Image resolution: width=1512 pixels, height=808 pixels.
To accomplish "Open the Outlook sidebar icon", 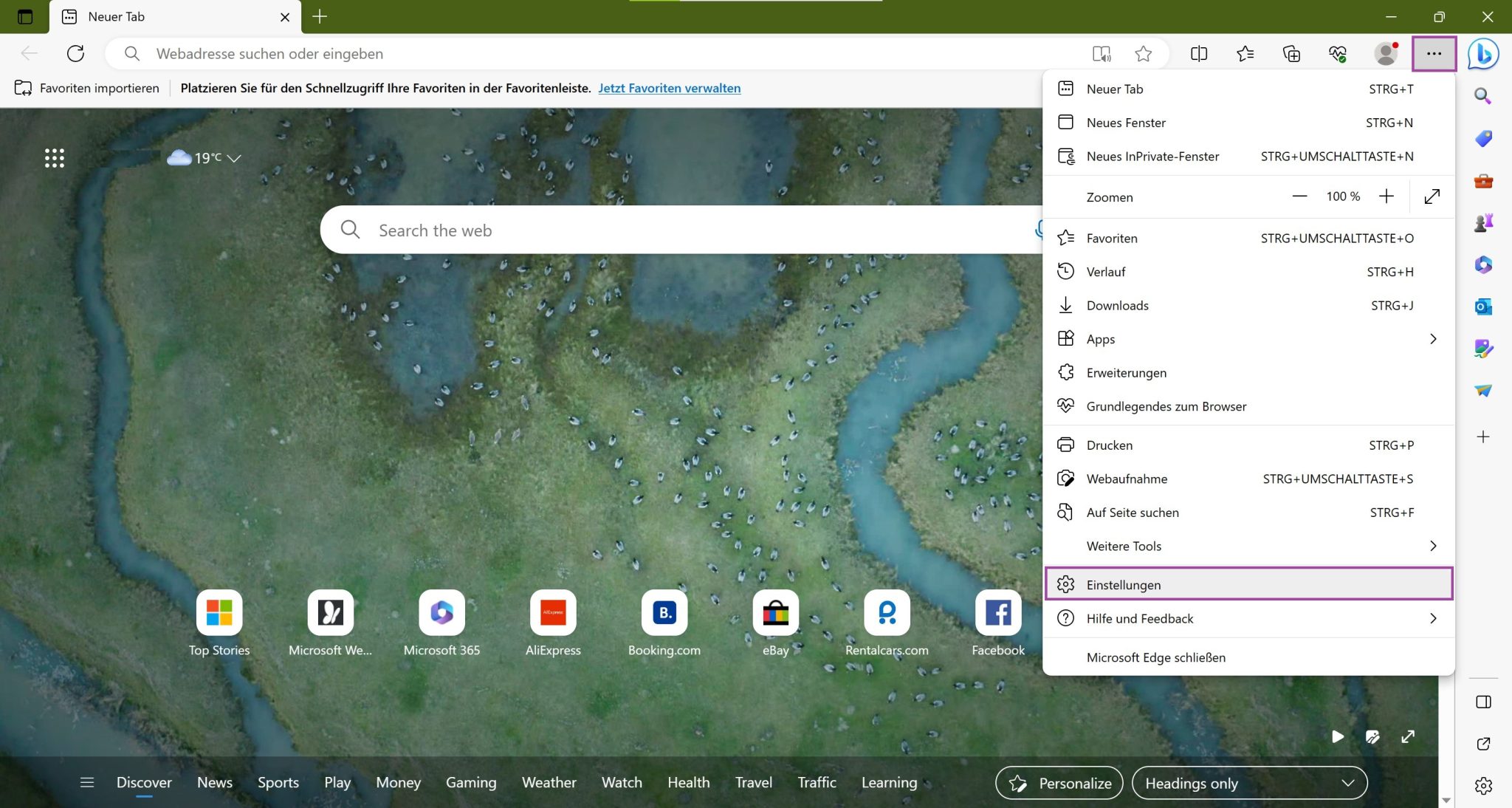I will 1483,307.
